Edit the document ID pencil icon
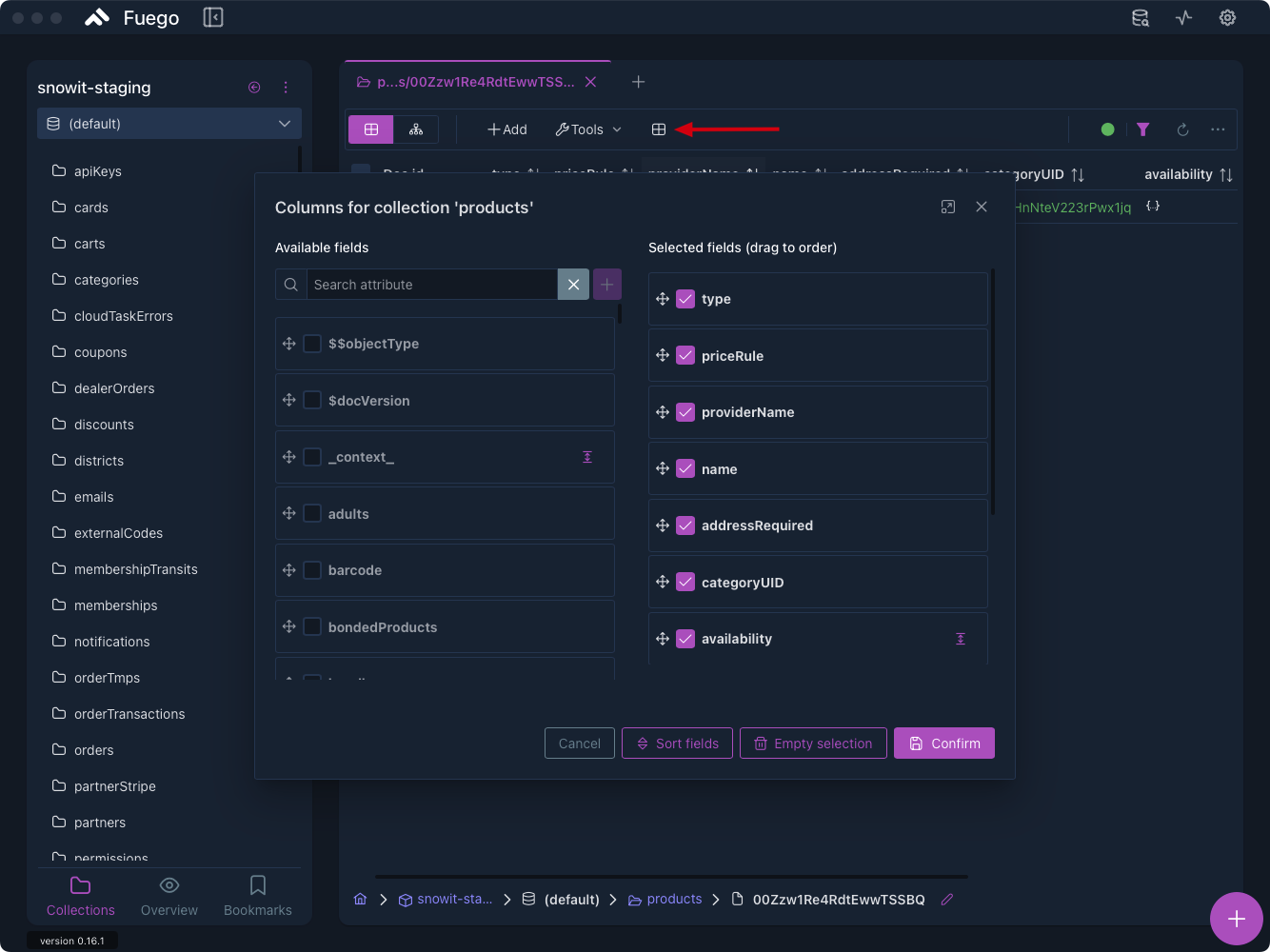The image size is (1270, 952). point(947,899)
